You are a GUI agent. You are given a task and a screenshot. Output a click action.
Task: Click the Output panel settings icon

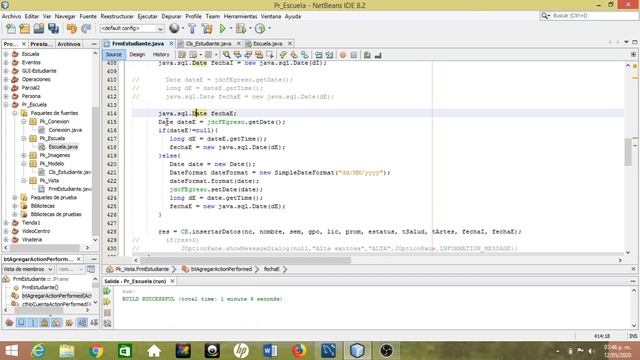pos(107,323)
